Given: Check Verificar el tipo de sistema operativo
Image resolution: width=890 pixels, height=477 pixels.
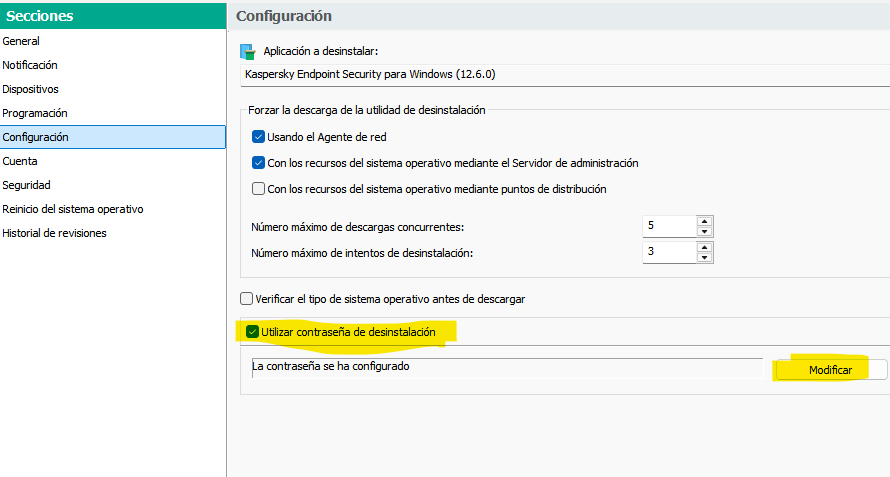Looking at the screenshot, I should pyautogui.click(x=246, y=299).
